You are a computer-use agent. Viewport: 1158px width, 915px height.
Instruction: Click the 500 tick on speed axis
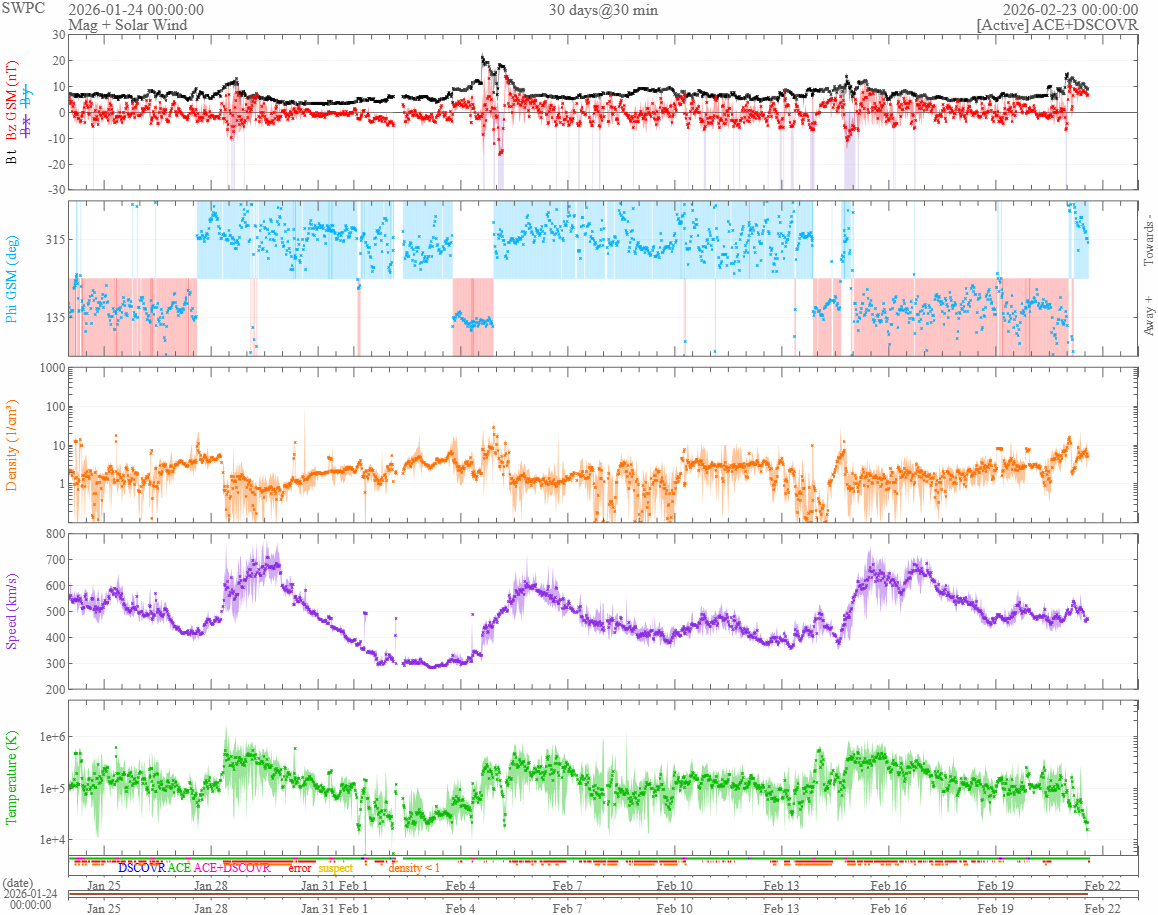[55, 611]
